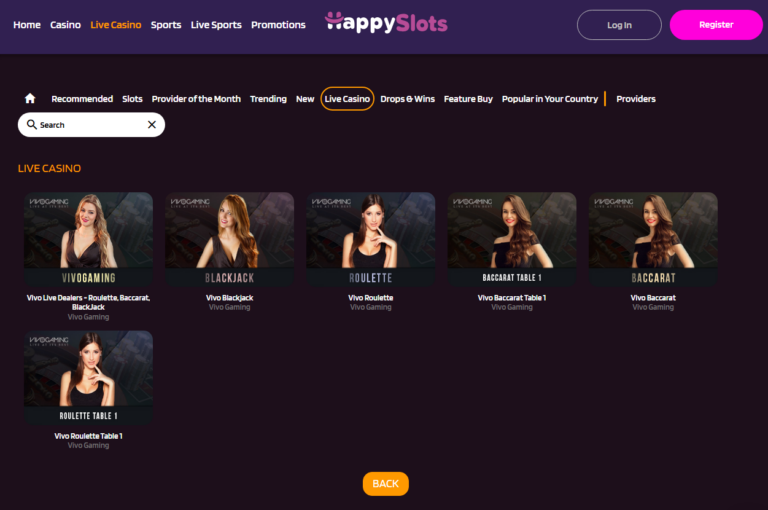768x510 pixels.
Task: Click the LIVE CASINO section heading
Action: coord(49,168)
